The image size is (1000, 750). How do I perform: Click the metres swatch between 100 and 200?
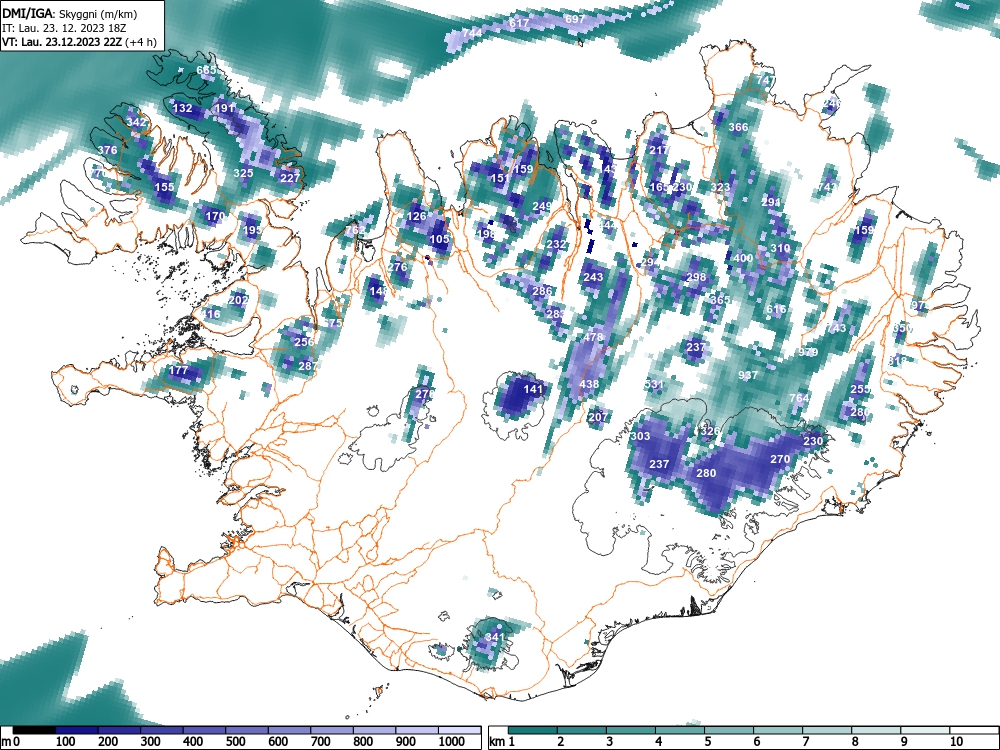(77, 730)
